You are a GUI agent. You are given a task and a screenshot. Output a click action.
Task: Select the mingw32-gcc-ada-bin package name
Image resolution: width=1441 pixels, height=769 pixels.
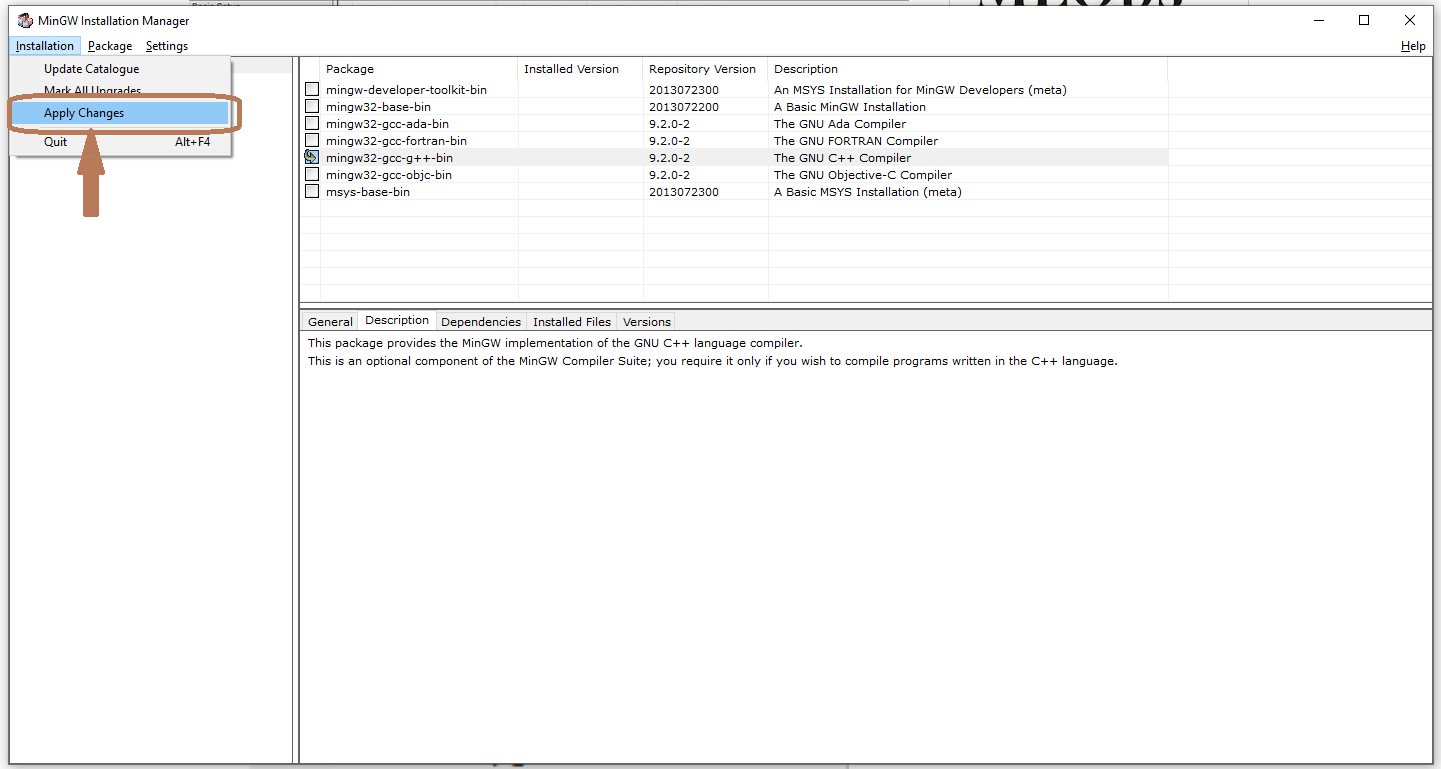coord(387,124)
